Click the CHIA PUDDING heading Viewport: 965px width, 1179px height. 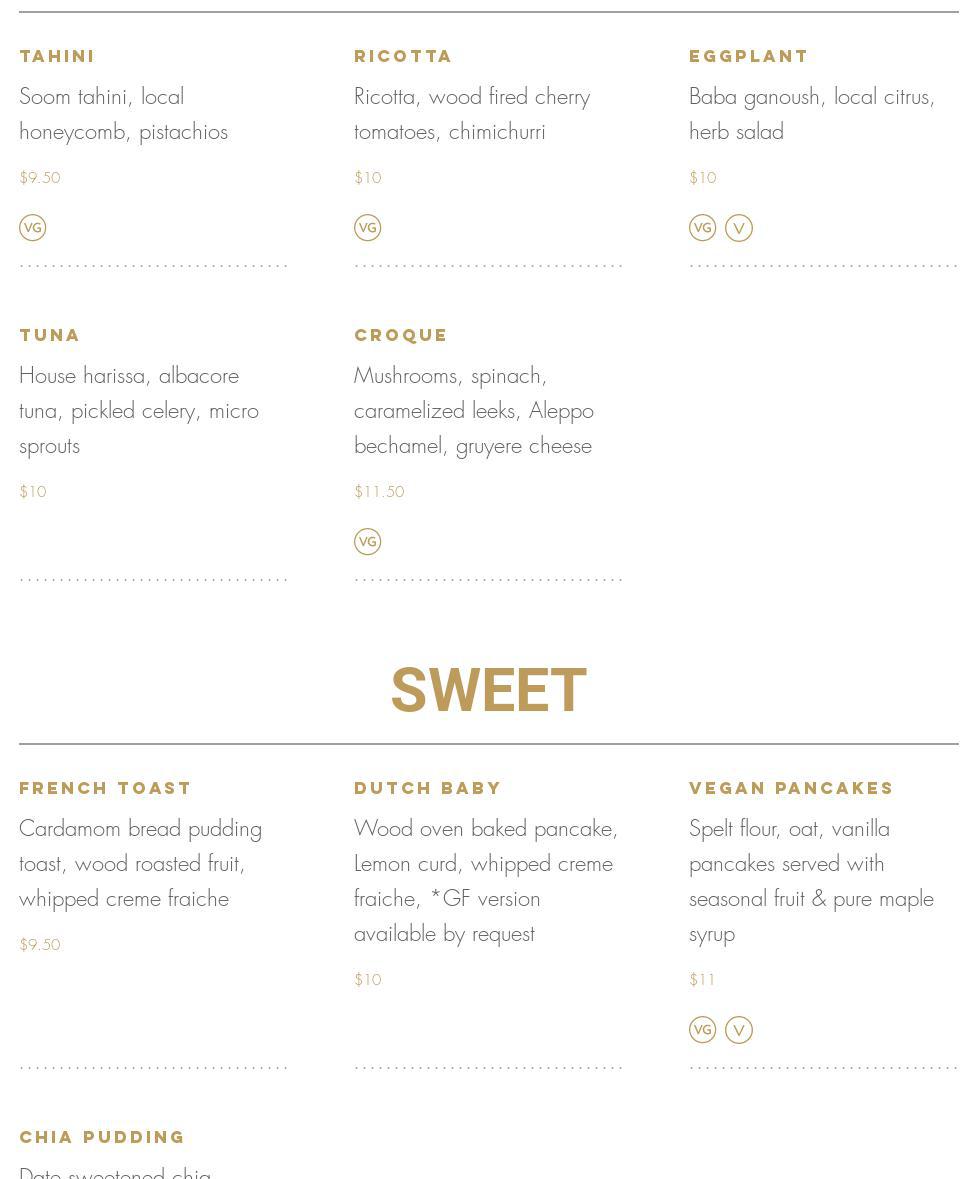pos(102,1137)
